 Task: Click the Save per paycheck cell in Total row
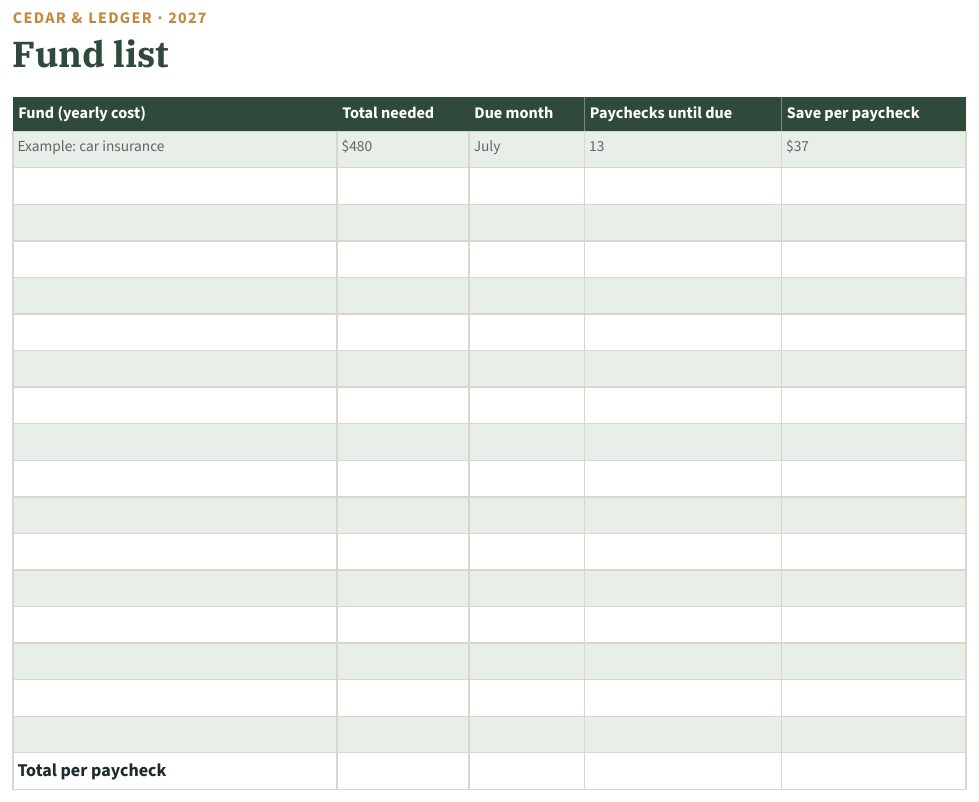point(873,771)
